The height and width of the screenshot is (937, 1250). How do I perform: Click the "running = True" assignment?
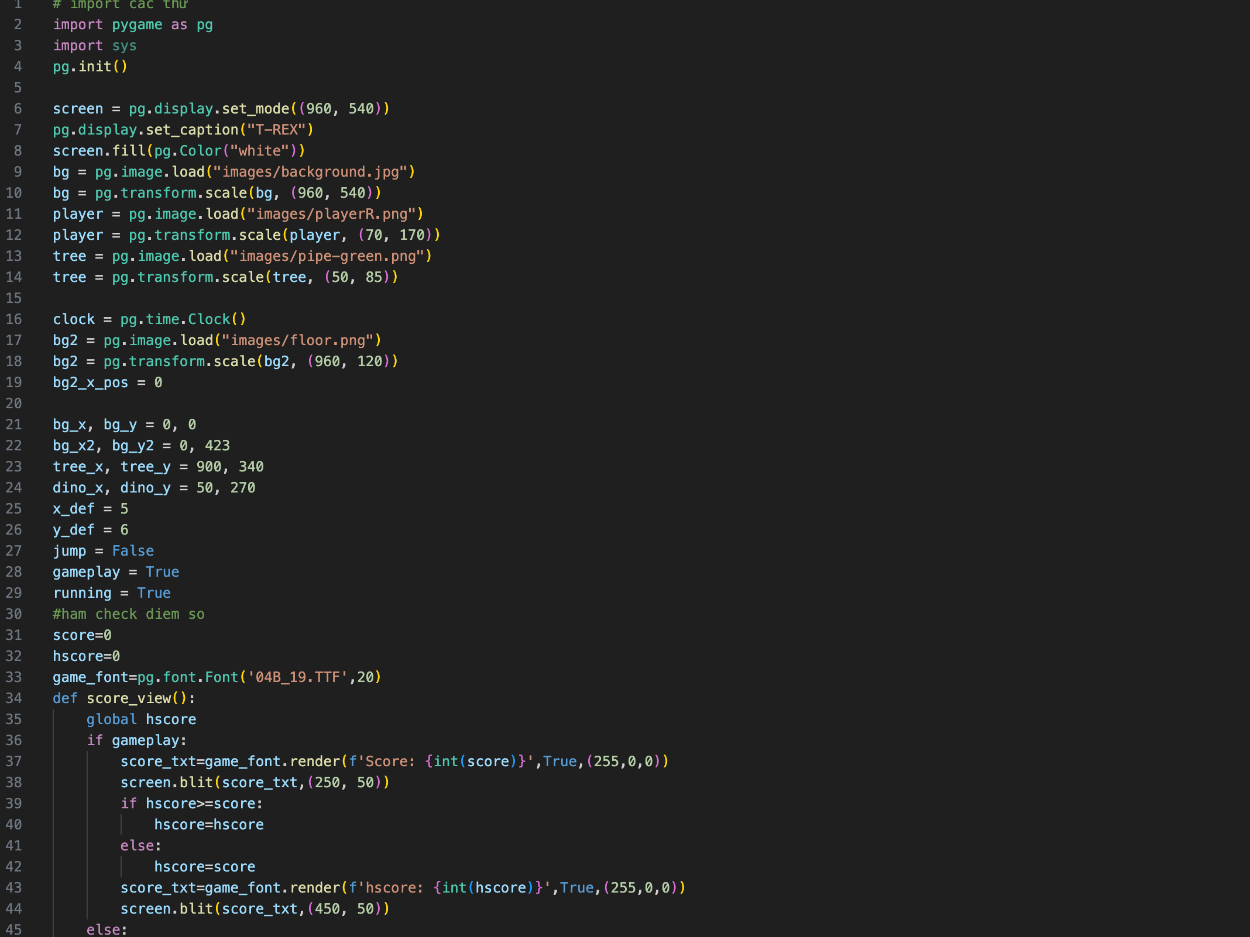[x=112, y=593]
